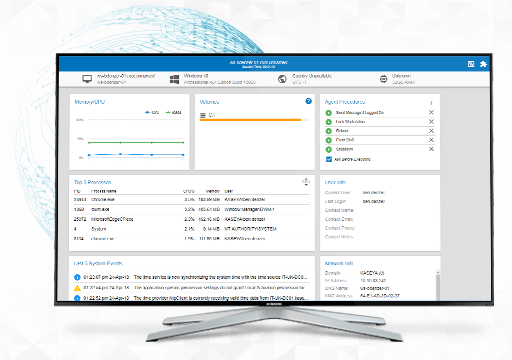Sort processes by the CPU% column header
The height and width of the screenshot is (360, 512).
(x=189, y=191)
